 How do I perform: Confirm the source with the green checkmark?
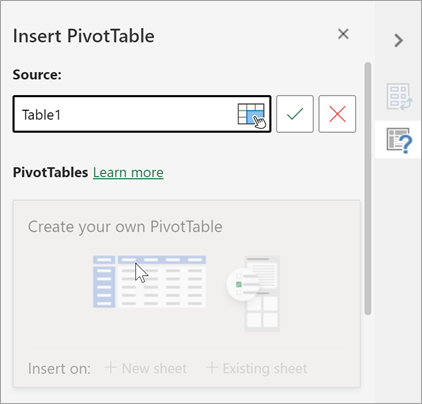tap(295, 114)
